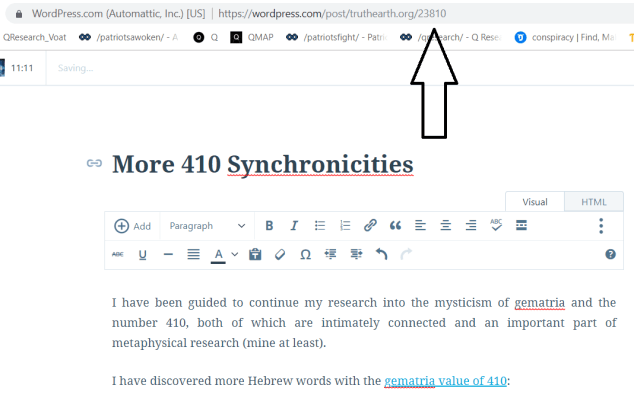Toggle italic text formatting
This screenshot has height=401, width=634.
(294, 226)
